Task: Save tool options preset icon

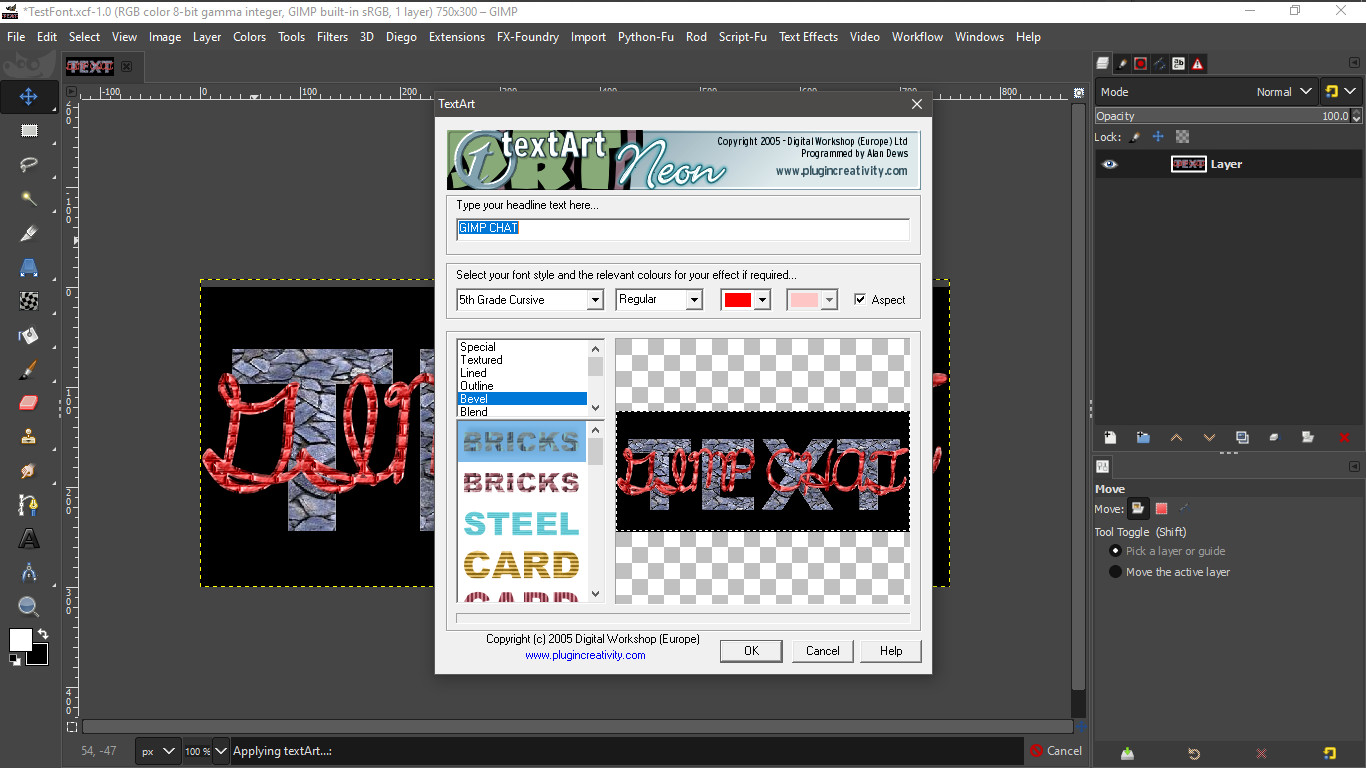Action: (1128, 753)
